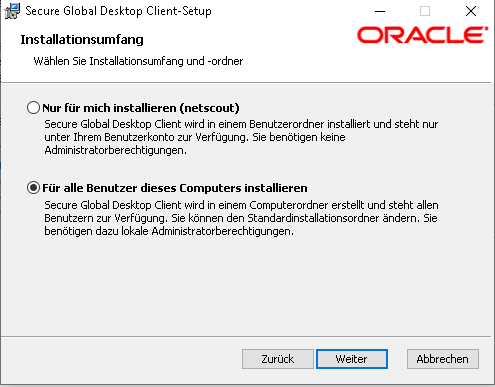495x387 pixels.
Task: Minimize the Secure Global Desktop setup window
Action: coord(380,11)
